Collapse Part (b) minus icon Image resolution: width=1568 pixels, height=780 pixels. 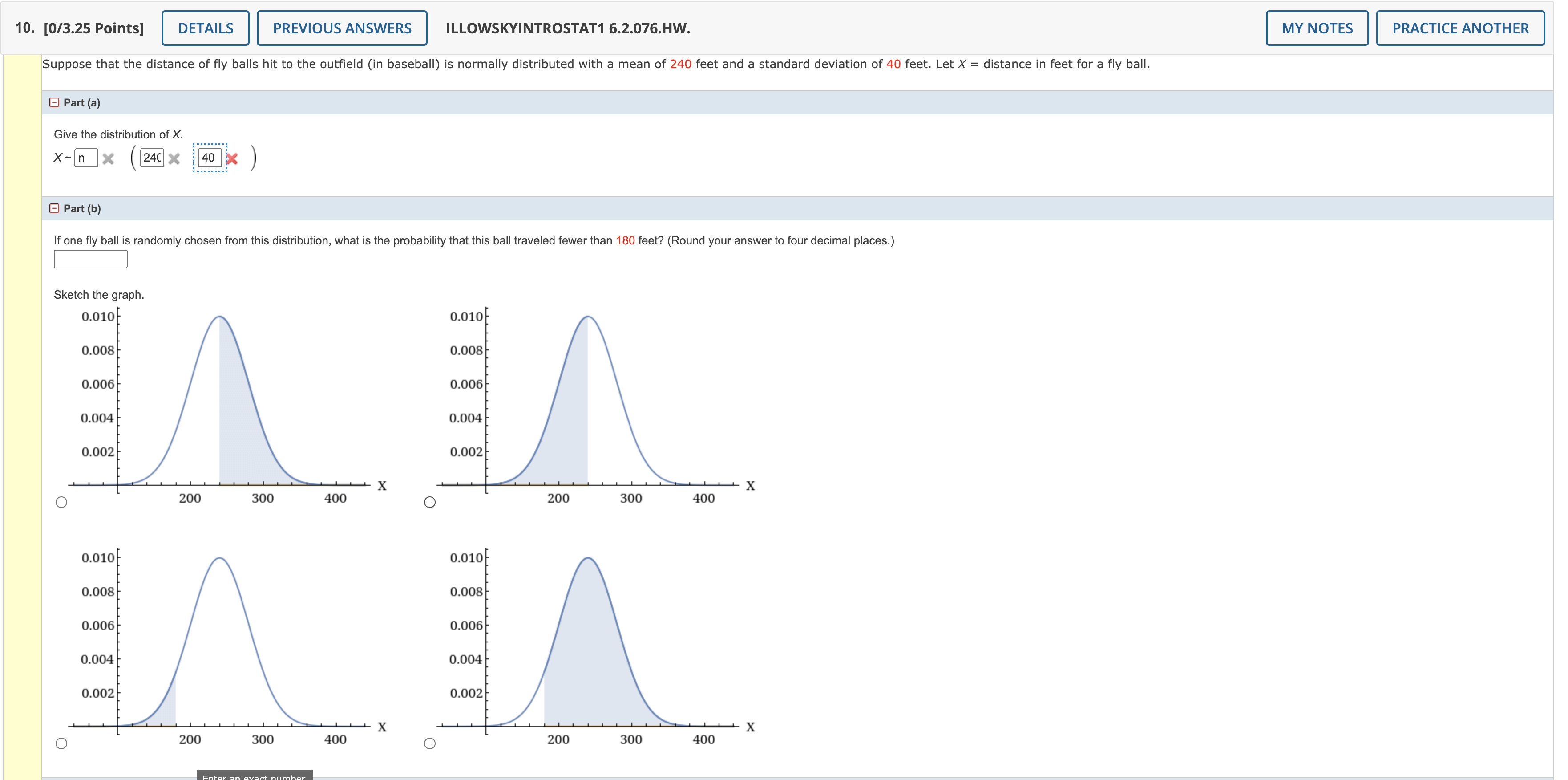pos(54,208)
